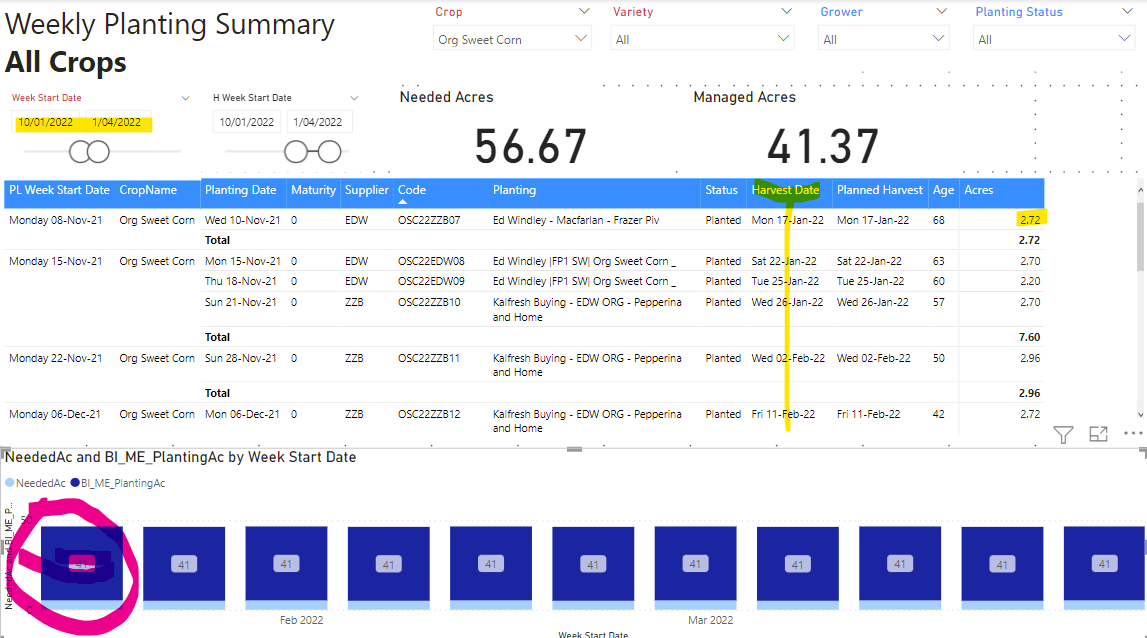Open H Week Start Date slicer chevron

tap(354, 98)
